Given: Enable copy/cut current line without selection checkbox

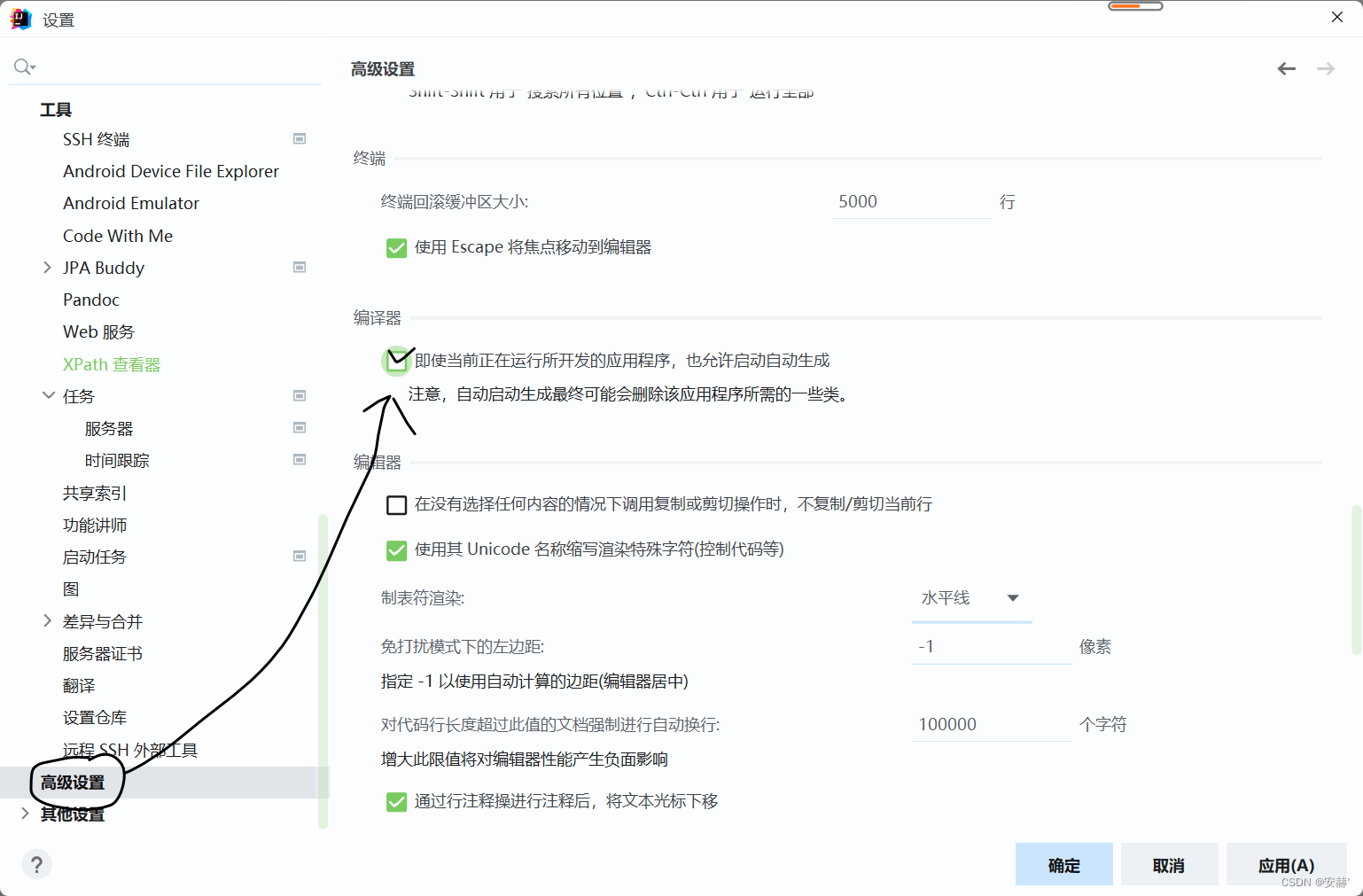Looking at the screenshot, I should click(396, 504).
